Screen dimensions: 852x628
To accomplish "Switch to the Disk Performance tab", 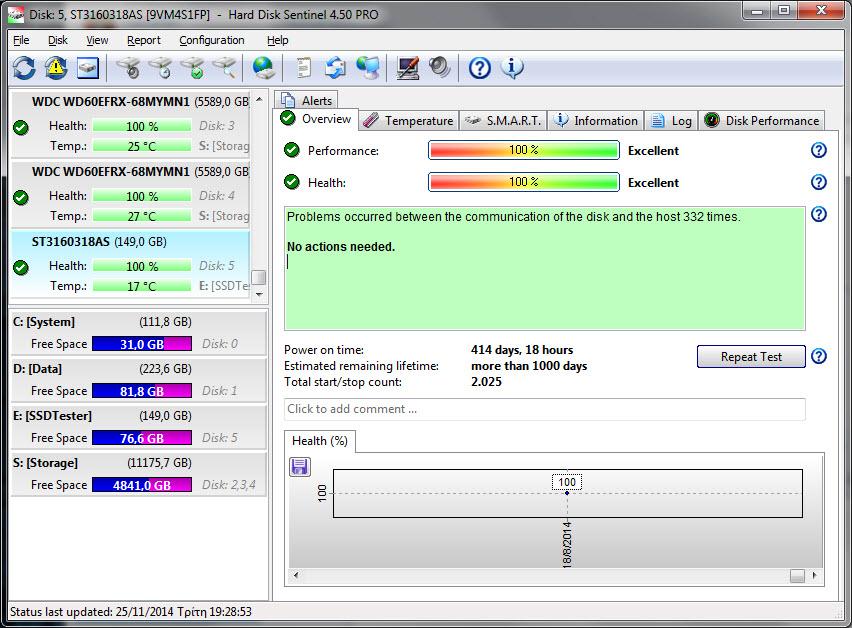I will point(762,121).
